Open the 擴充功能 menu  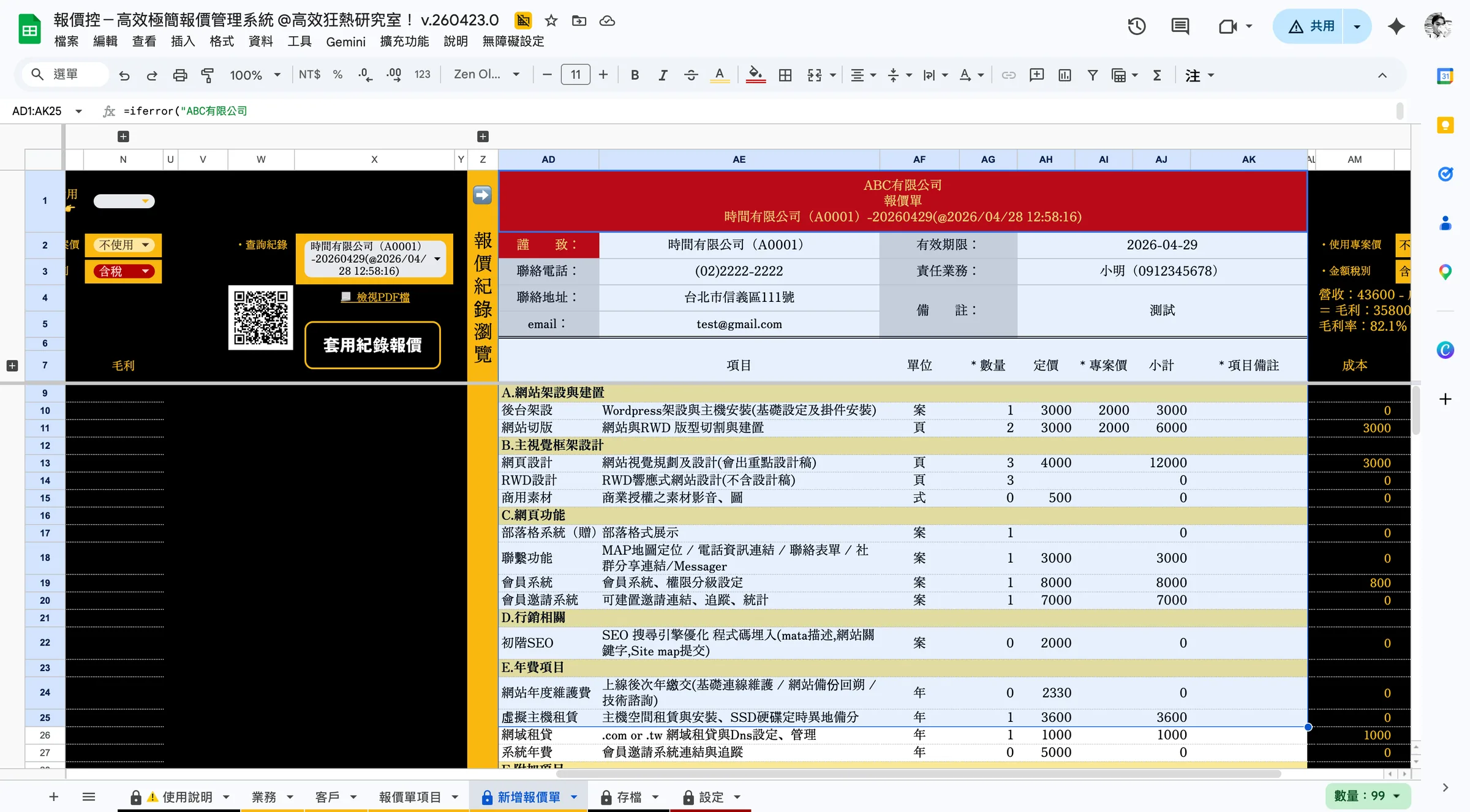pos(404,41)
